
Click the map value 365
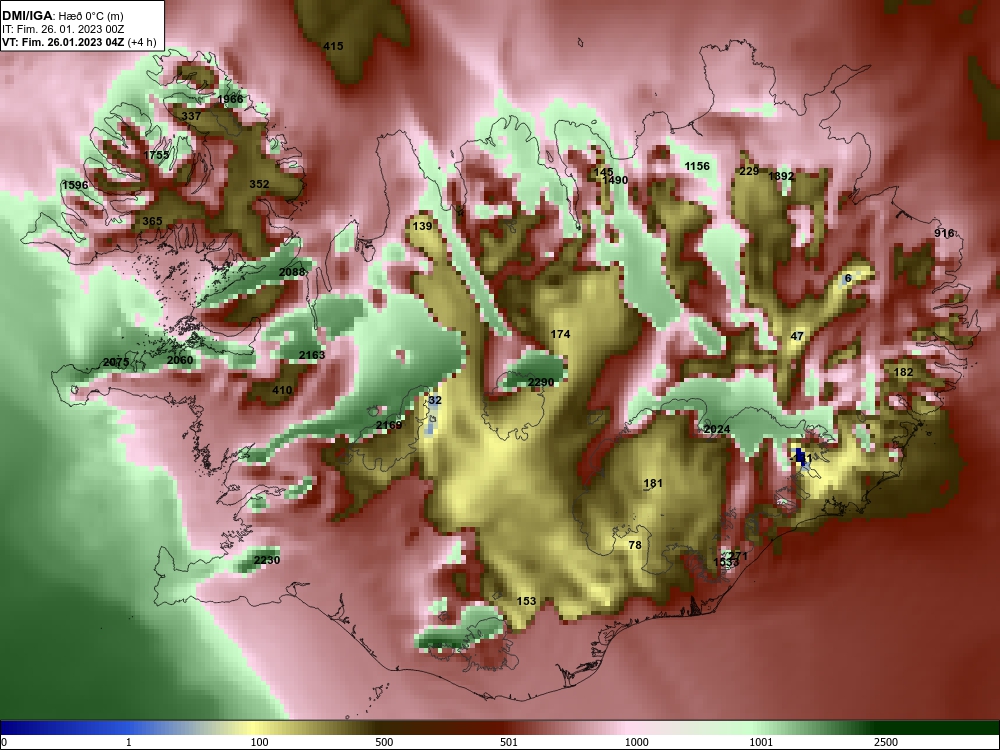coord(152,221)
